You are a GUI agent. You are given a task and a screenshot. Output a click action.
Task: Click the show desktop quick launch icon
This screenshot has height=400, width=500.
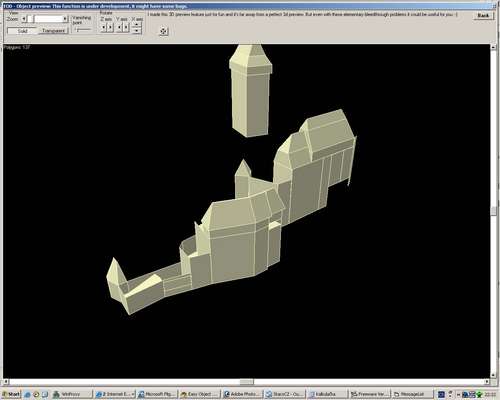point(45,394)
